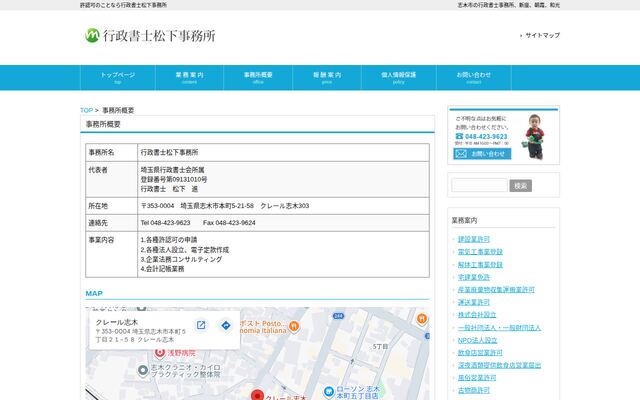
Task: Open お問い合わせ in the navigation bar
Action: (474, 77)
